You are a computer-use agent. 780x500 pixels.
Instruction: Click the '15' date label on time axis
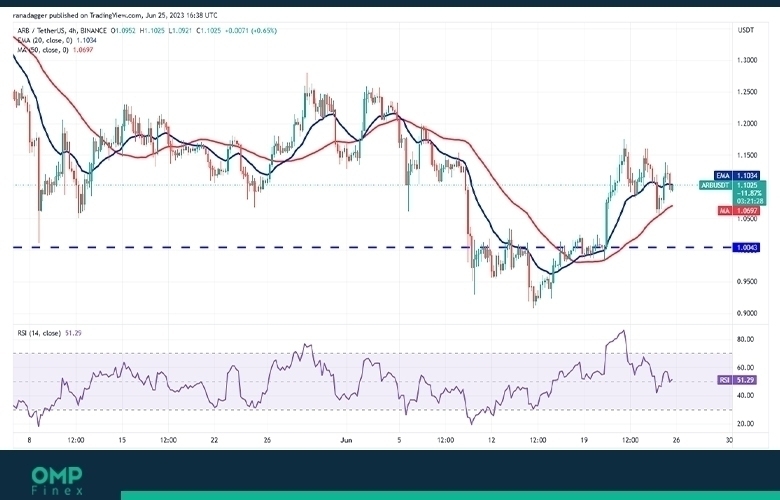[x=122, y=440]
